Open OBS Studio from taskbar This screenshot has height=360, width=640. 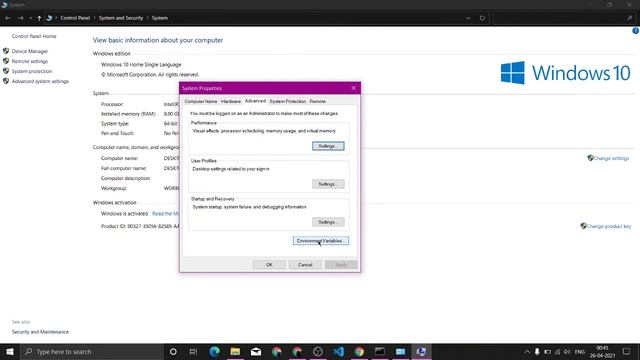(x=318, y=351)
